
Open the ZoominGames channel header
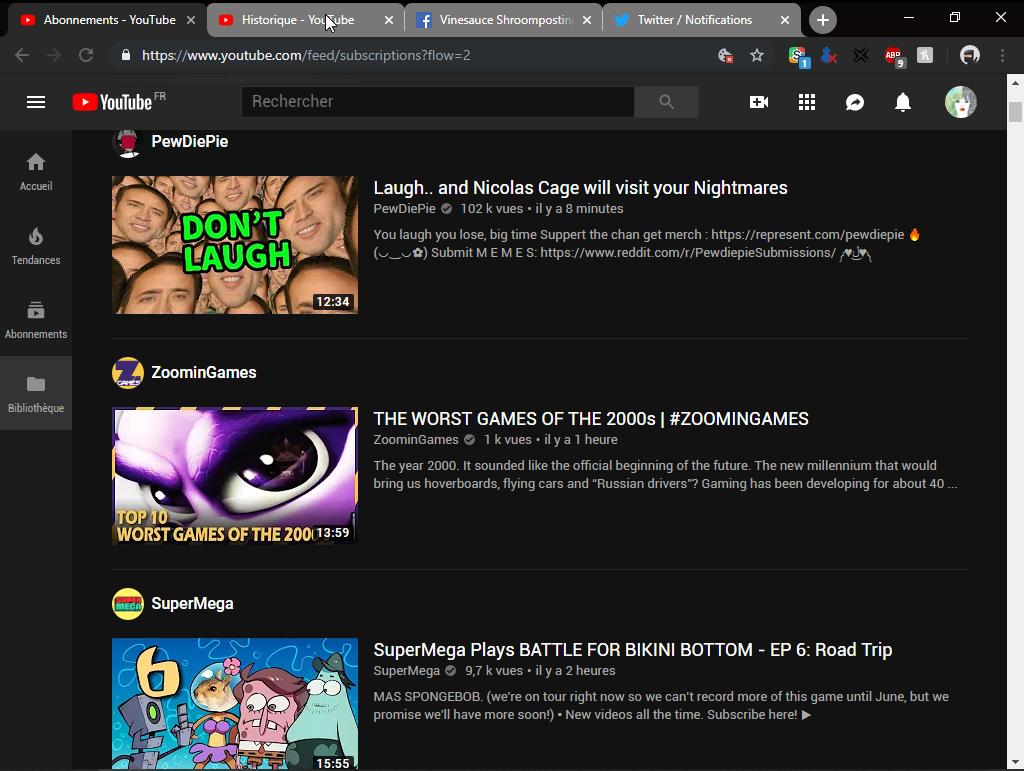coord(204,373)
